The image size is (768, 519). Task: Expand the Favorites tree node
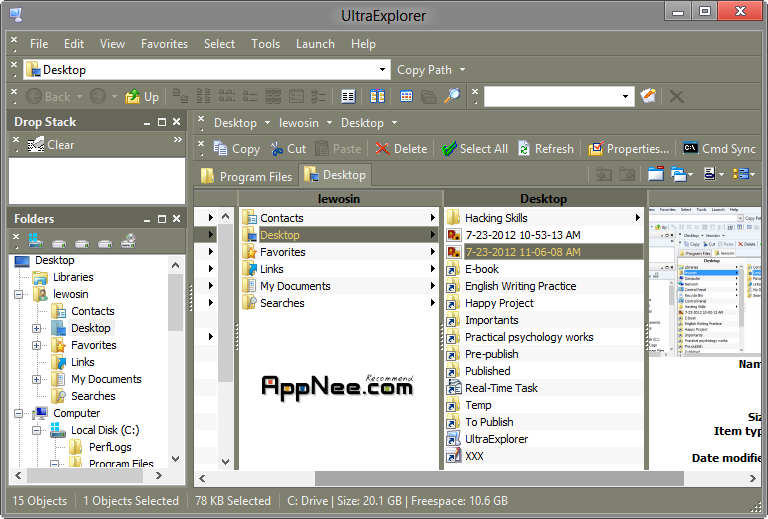[36, 345]
